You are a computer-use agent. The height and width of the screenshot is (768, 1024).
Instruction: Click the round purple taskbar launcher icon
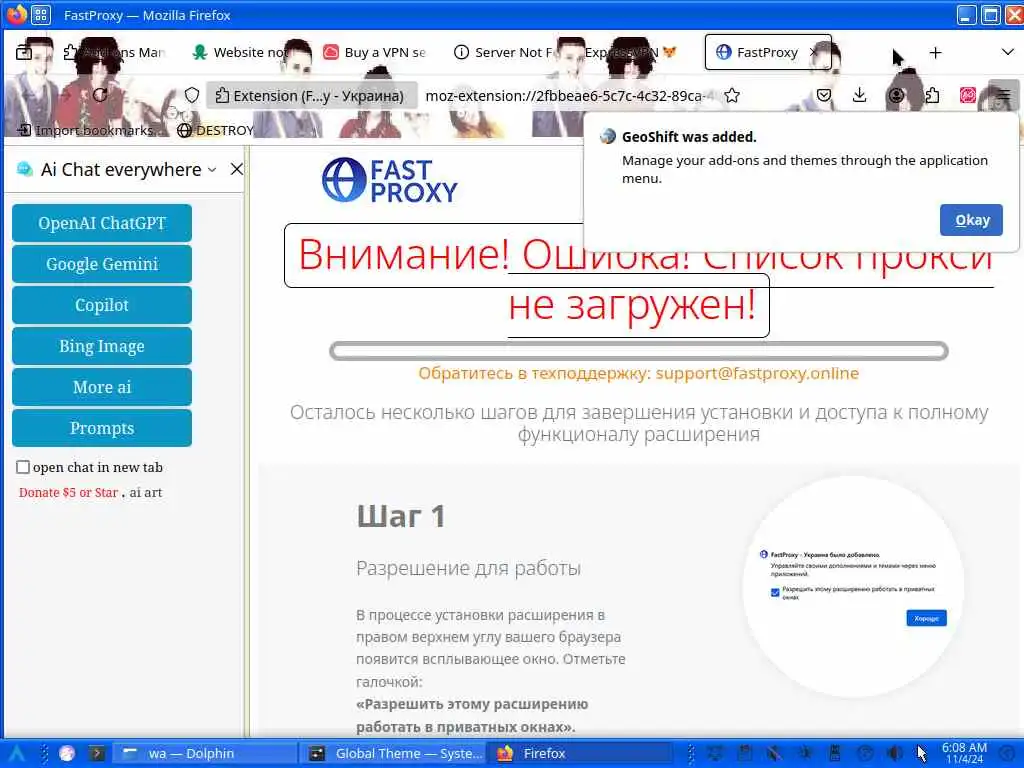click(67, 754)
